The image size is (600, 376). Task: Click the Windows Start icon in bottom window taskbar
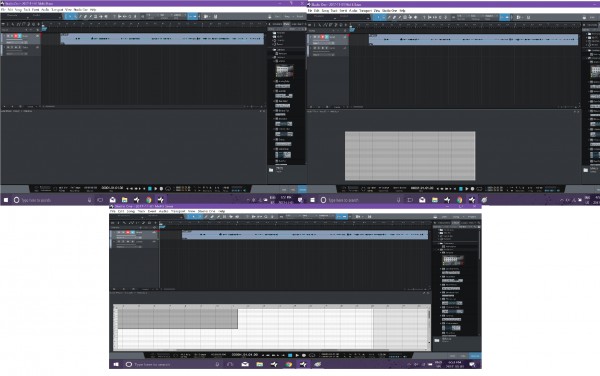tap(116, 364)
